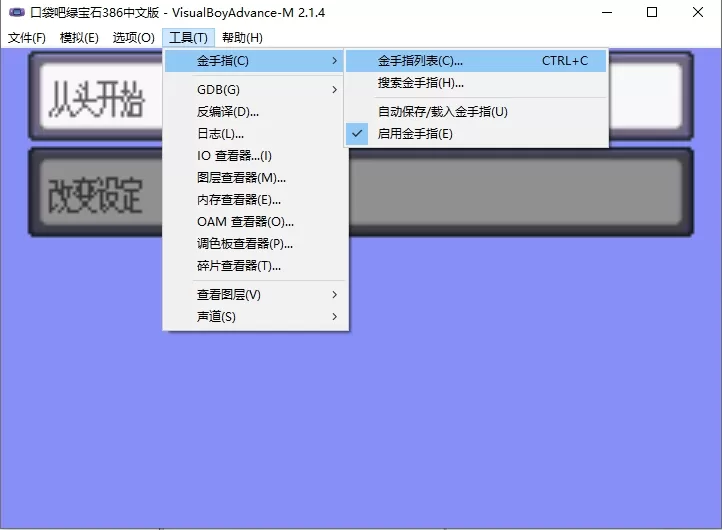Expand 声道(S) submenu arrow
Viewport: 722px width, 530px height.
click(335, 317)
